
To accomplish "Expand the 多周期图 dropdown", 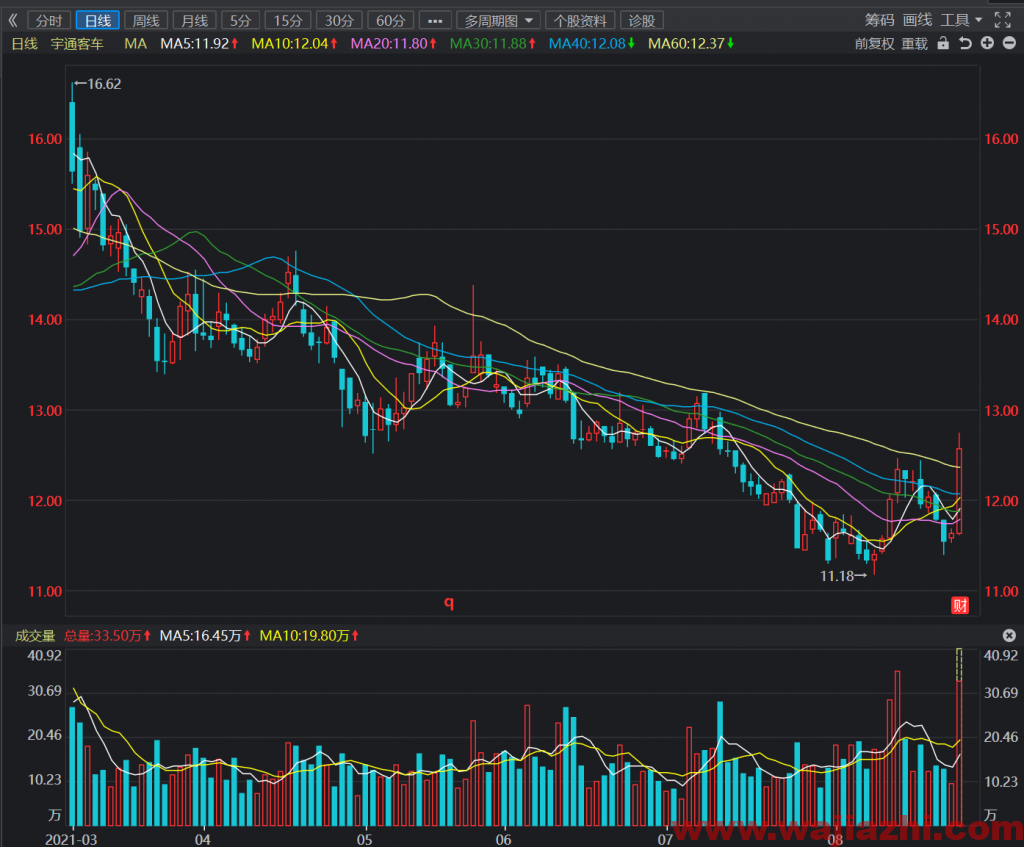I will pyautogui.click(x=498, y=21).
